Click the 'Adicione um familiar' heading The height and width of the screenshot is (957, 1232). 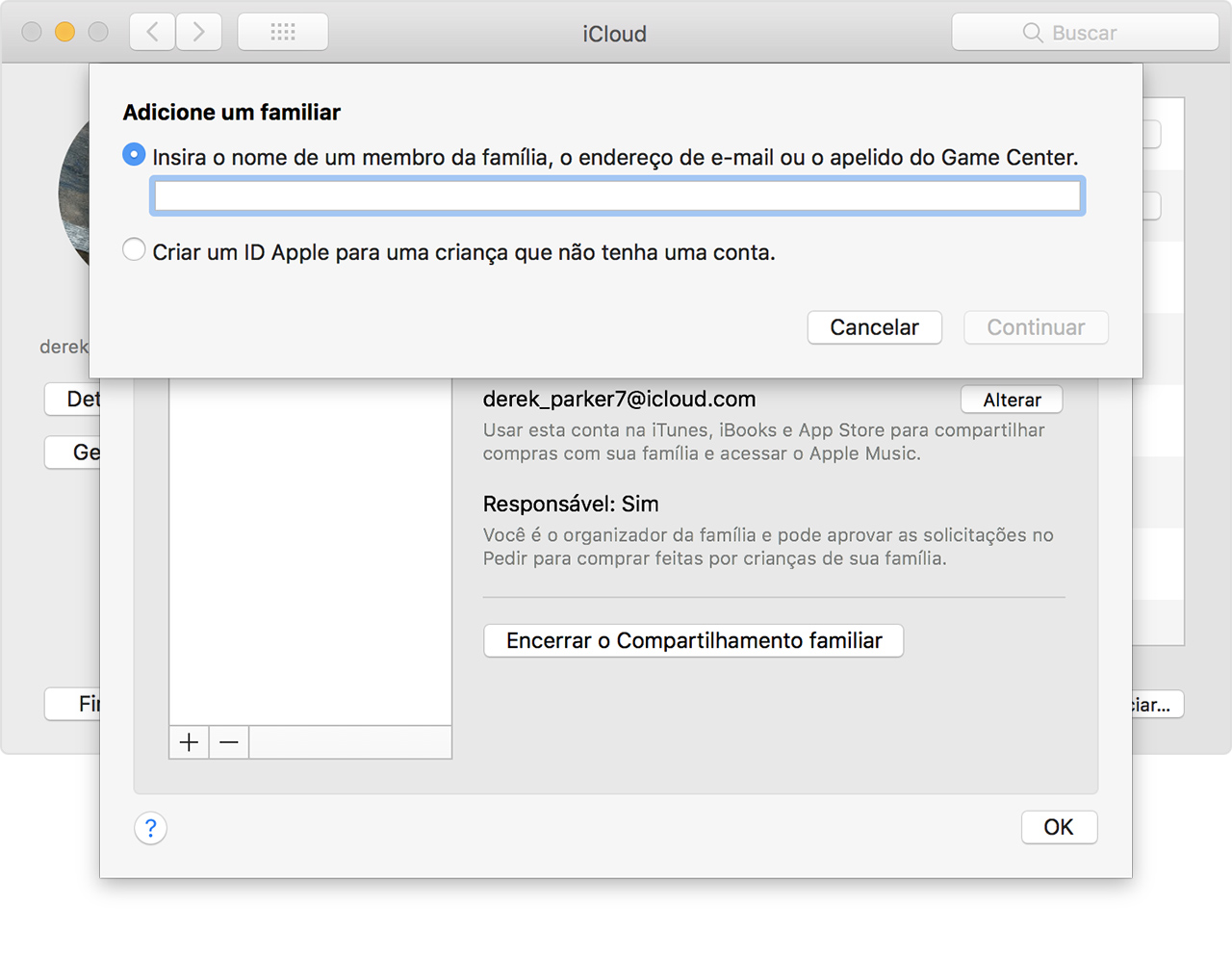coord(232,112)
